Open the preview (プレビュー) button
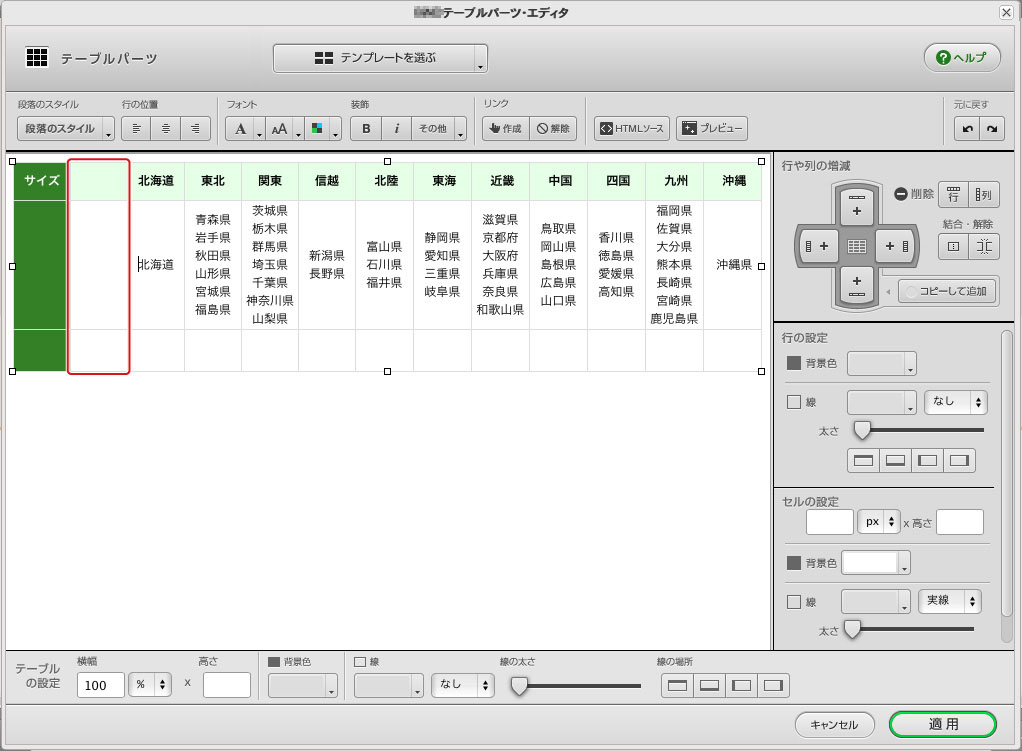This screenshot has width=1022, height=751. coord(712,128)
